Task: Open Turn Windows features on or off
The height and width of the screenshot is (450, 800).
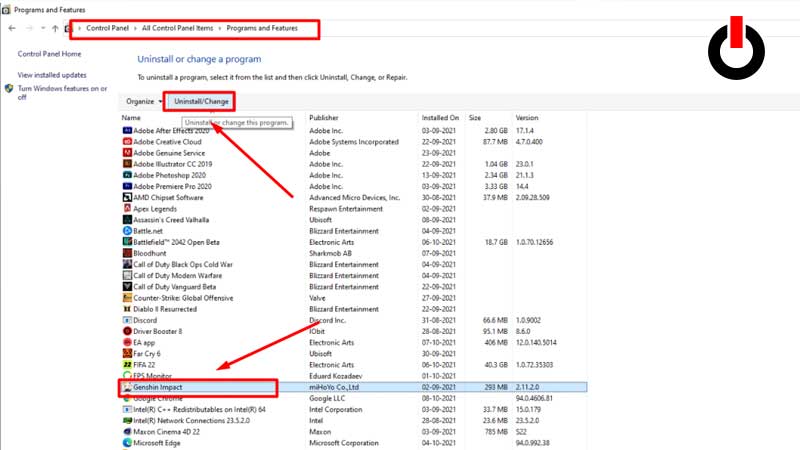Action: click(62, 92)
